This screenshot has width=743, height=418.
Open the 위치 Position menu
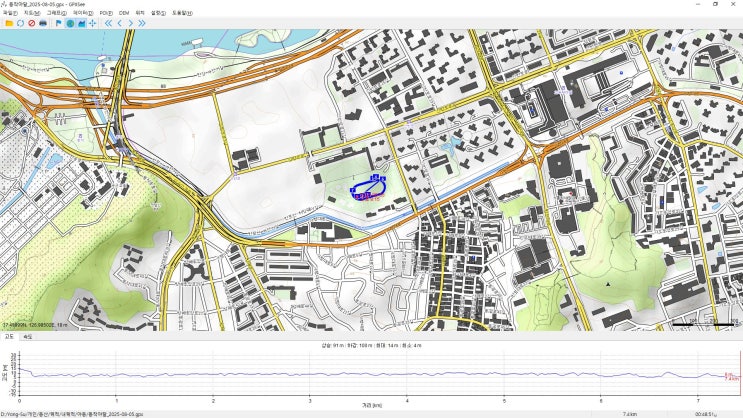[140, 13]
